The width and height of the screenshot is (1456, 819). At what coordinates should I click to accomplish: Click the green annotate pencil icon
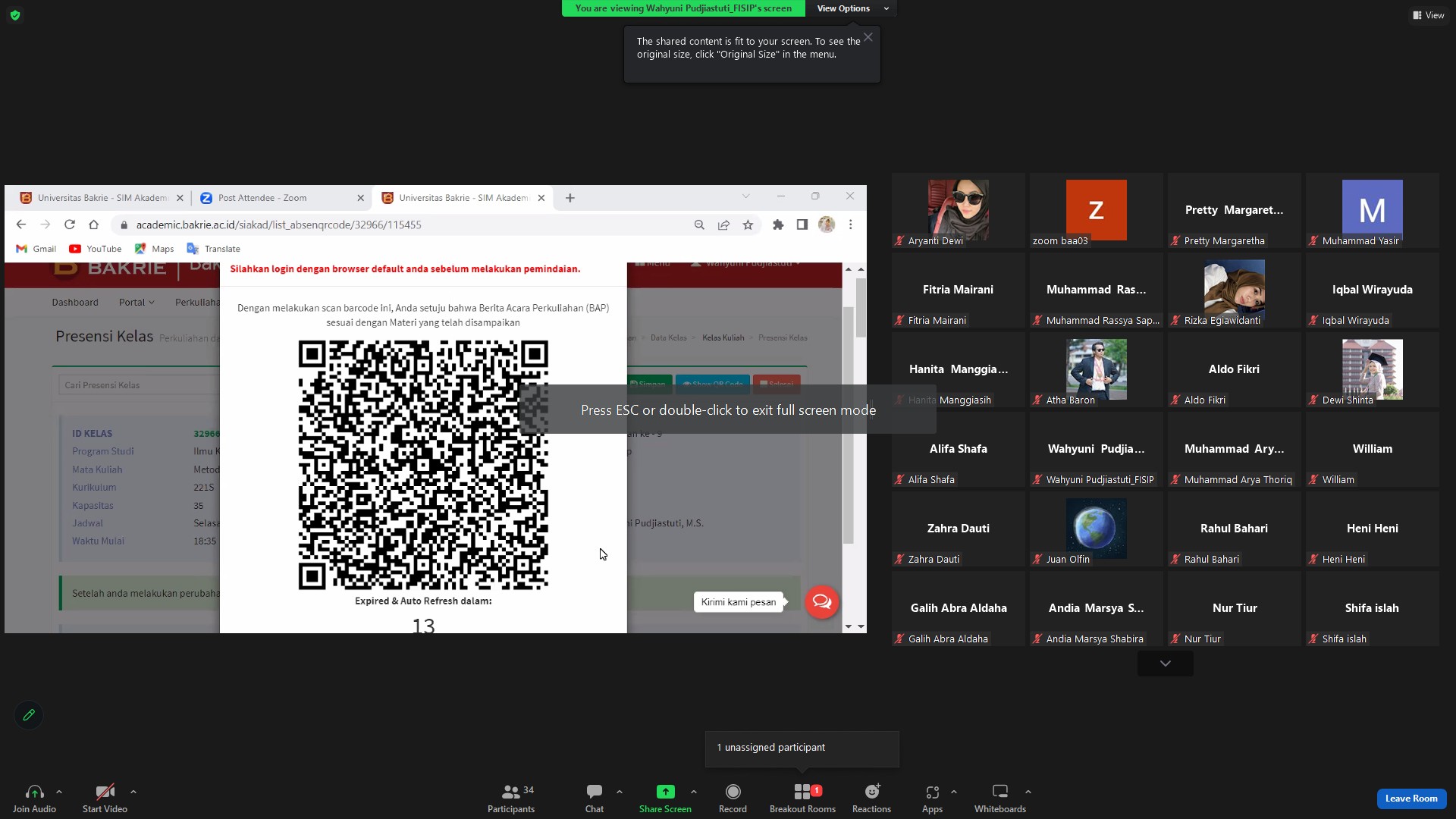[x=29, y=715]
